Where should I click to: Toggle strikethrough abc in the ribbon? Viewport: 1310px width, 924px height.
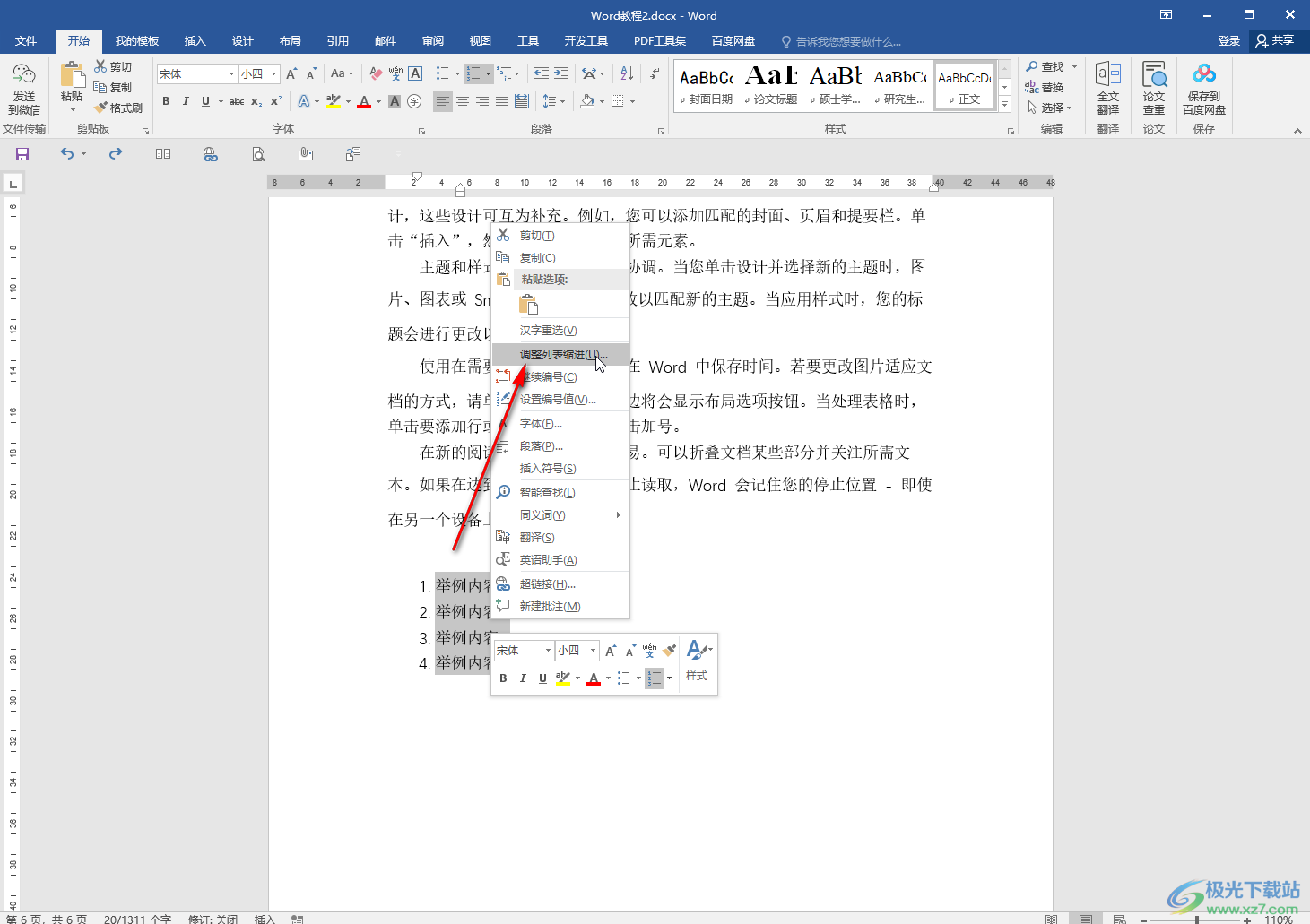click(x=237, y=101)
